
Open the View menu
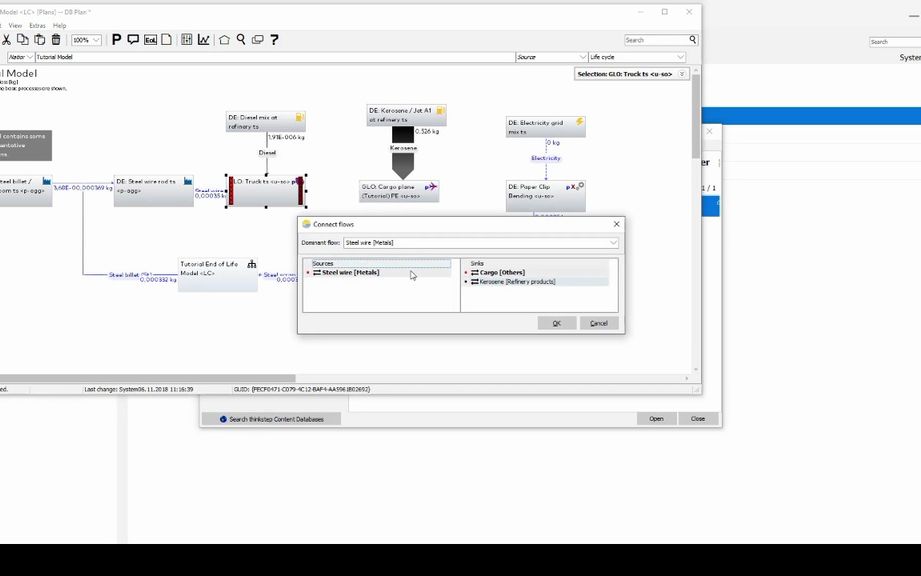tap(15, 26)
